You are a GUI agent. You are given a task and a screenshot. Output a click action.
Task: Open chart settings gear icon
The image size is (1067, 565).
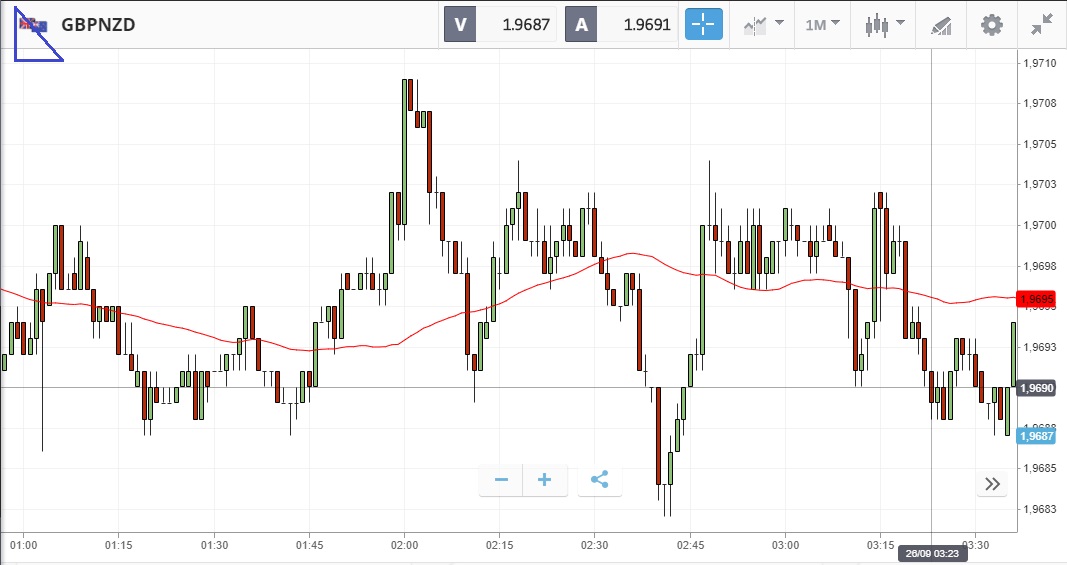coord(991,25)
